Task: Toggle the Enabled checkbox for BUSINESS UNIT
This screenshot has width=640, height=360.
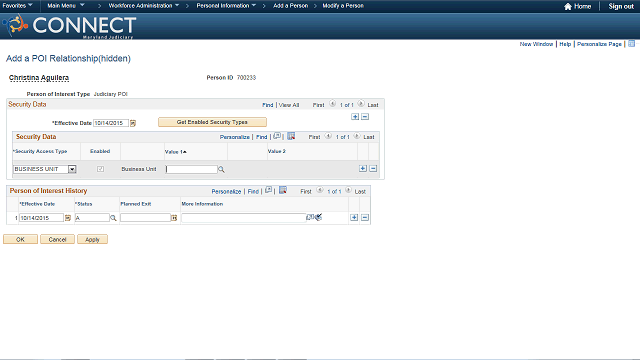Action: coord(100,169)
